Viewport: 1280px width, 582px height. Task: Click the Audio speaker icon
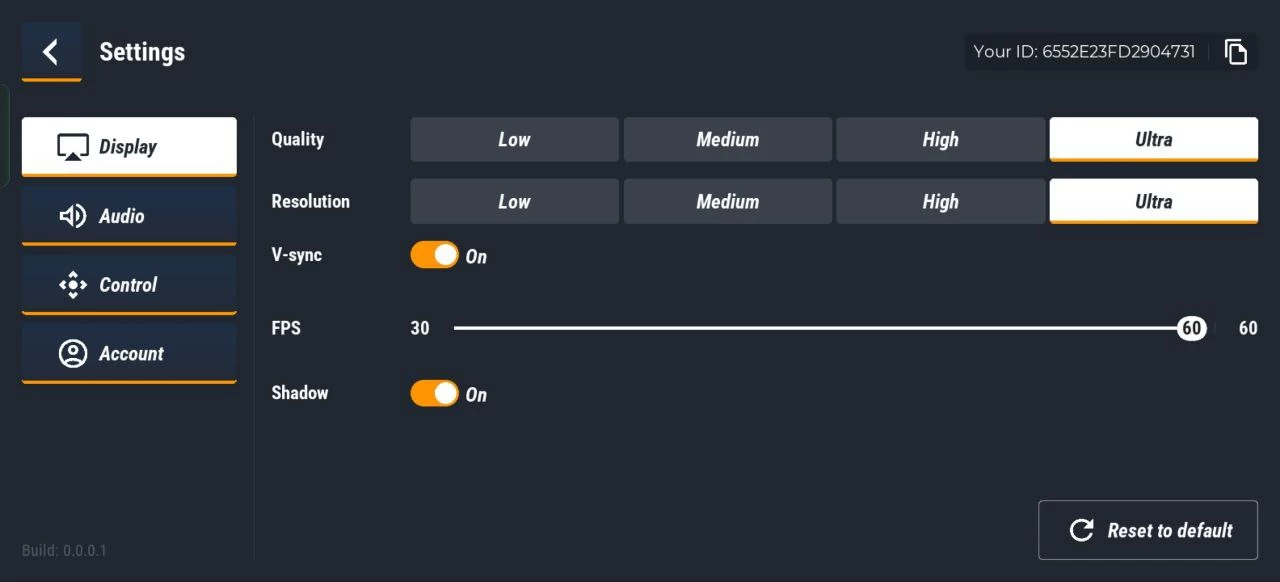click(73, 216)
